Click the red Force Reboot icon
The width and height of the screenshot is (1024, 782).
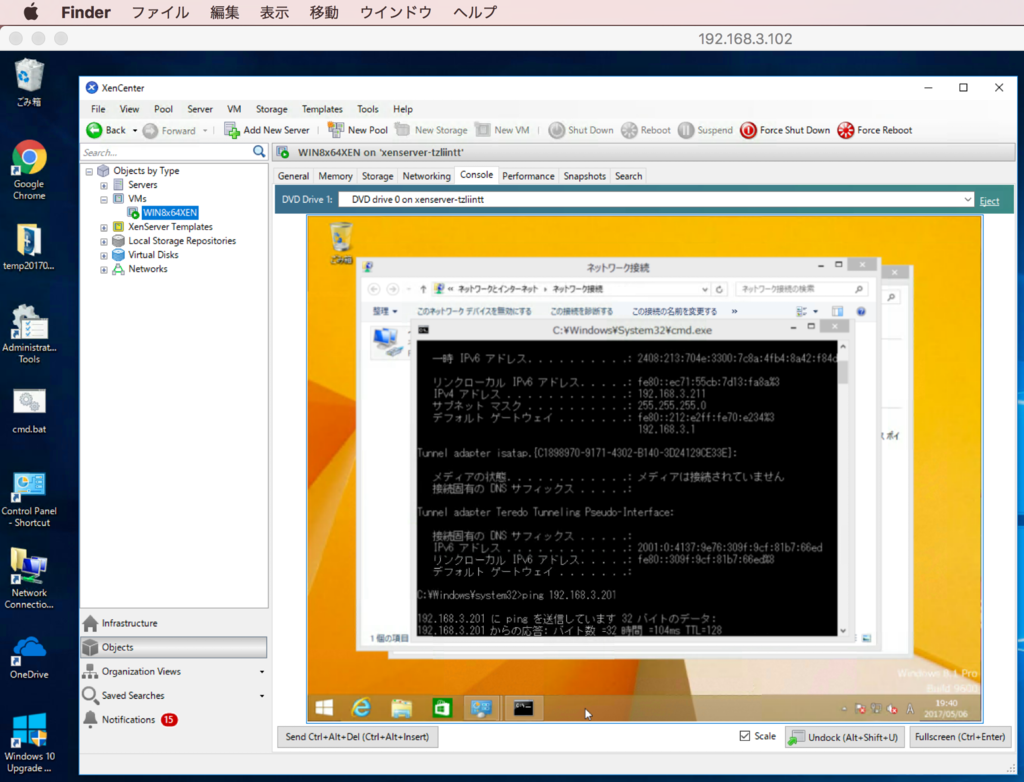(846, 130)
